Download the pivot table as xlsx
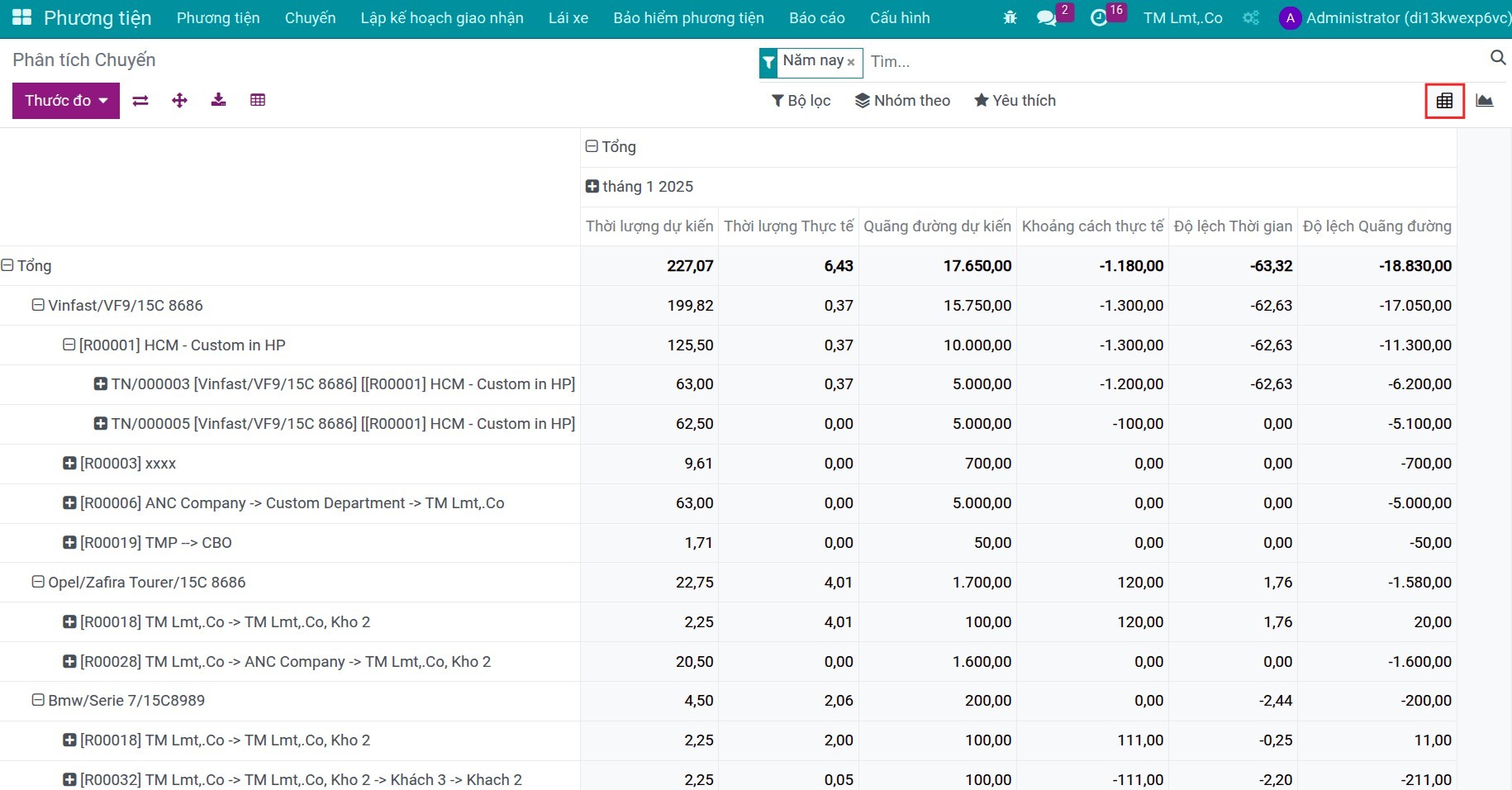Image resolution: width=1512 pixels, height=790 pixels. (218, 101)
